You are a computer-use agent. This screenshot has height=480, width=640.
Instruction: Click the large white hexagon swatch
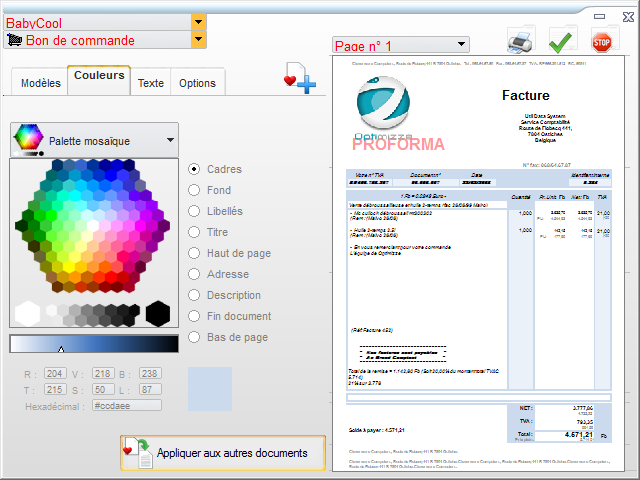27,312
